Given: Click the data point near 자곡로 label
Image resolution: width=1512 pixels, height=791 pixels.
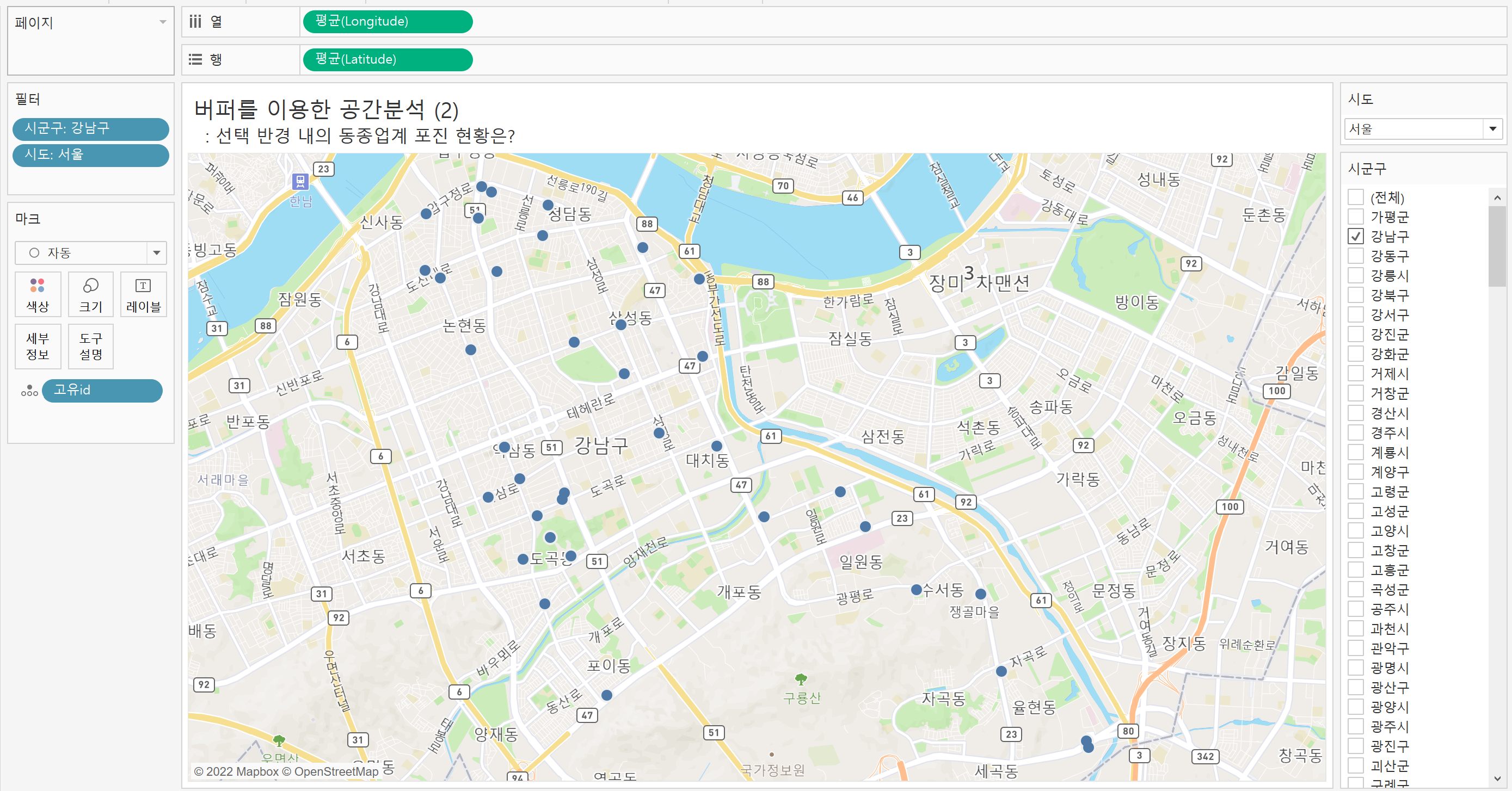Looking at the screenshot, I should [1001, 671].
